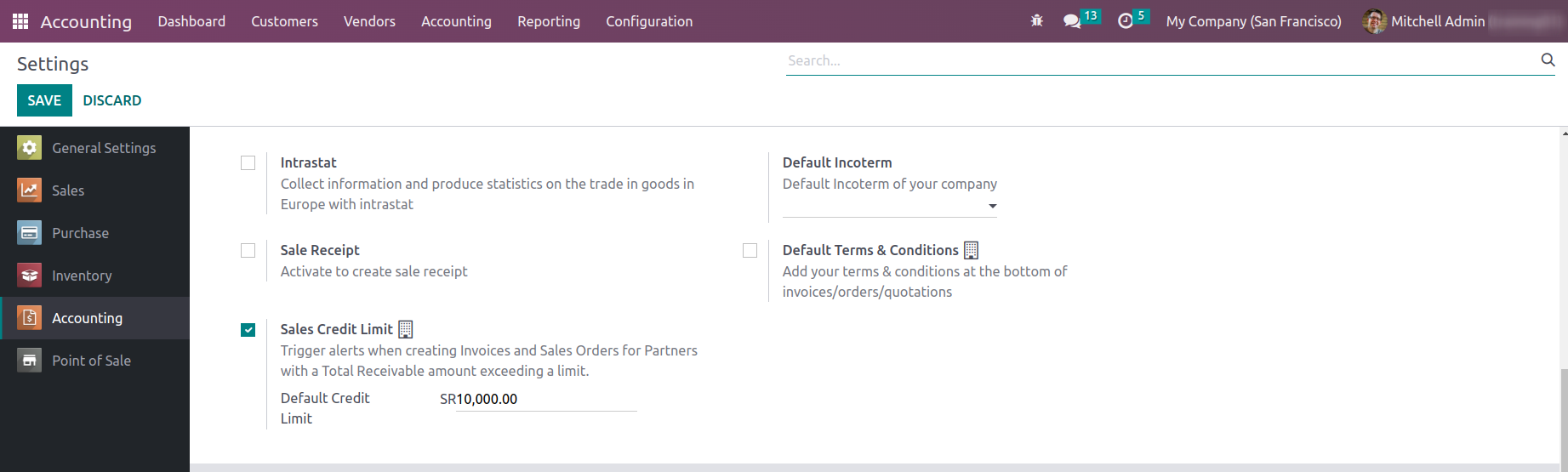The height and width of the screenshot is (472, 1568).
Task: Open the Dashboard menu
Action: coord(191,21)
